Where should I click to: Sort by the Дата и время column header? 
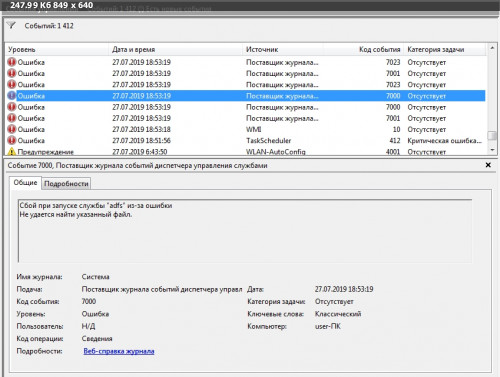[176, 50]
